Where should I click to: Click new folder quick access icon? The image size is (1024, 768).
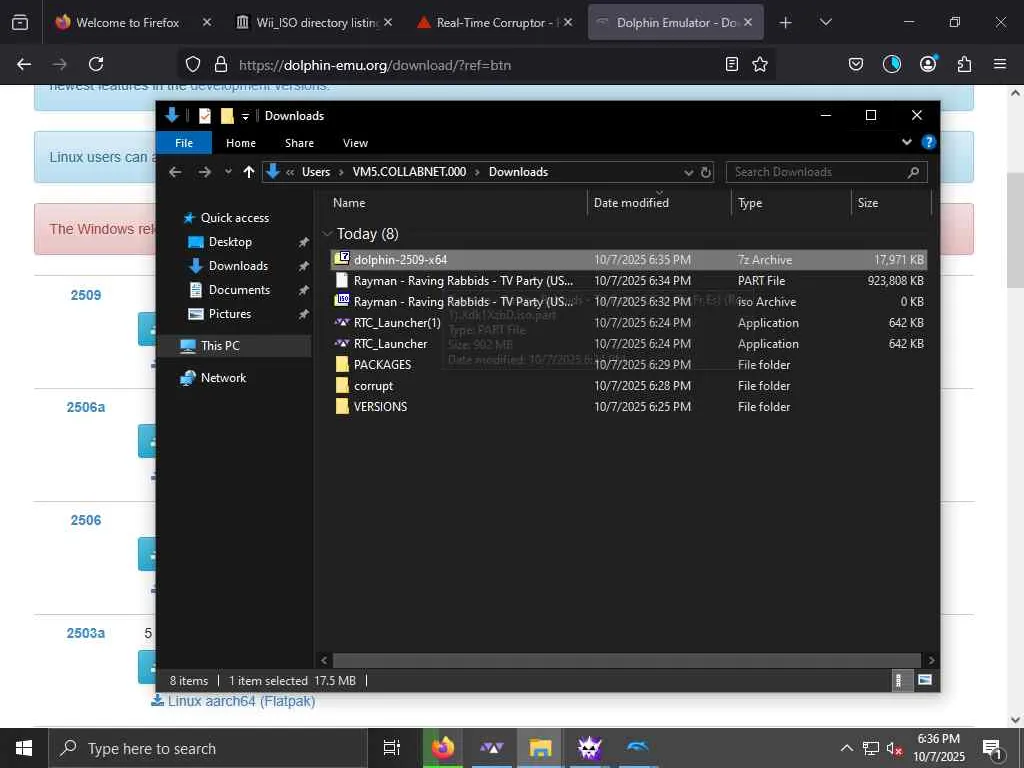[227, 116]
